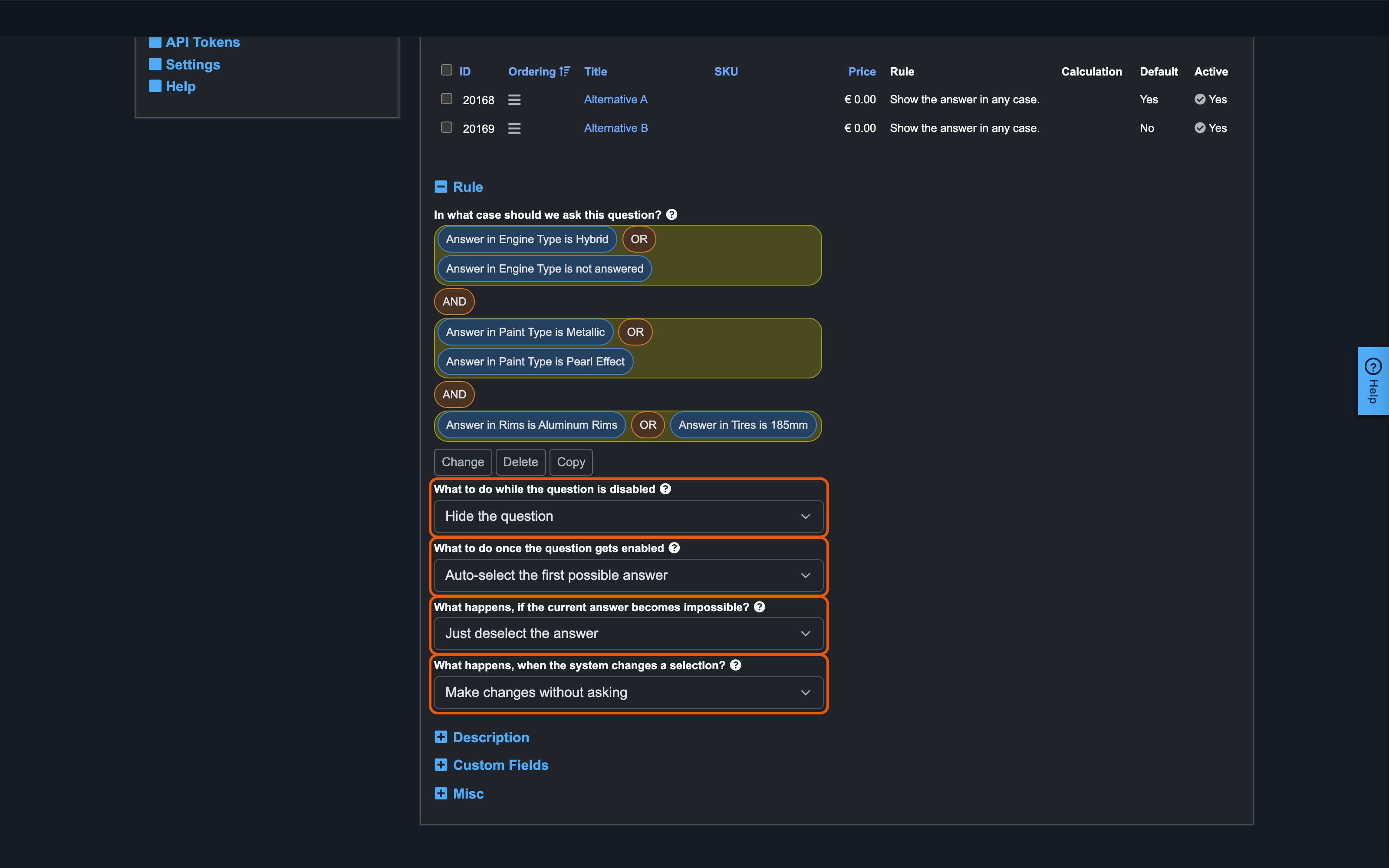Open API Tokens in the sidebar menu
1389x868 pixels.
tap(203, 43)
